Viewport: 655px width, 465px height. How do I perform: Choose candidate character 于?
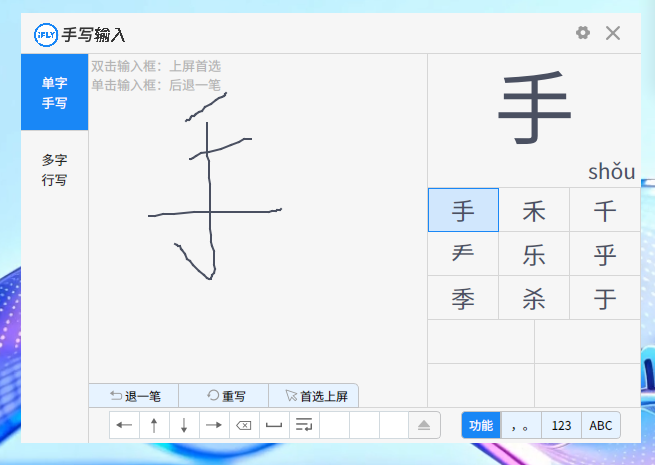pyautogui.click(x=605, y=298)
